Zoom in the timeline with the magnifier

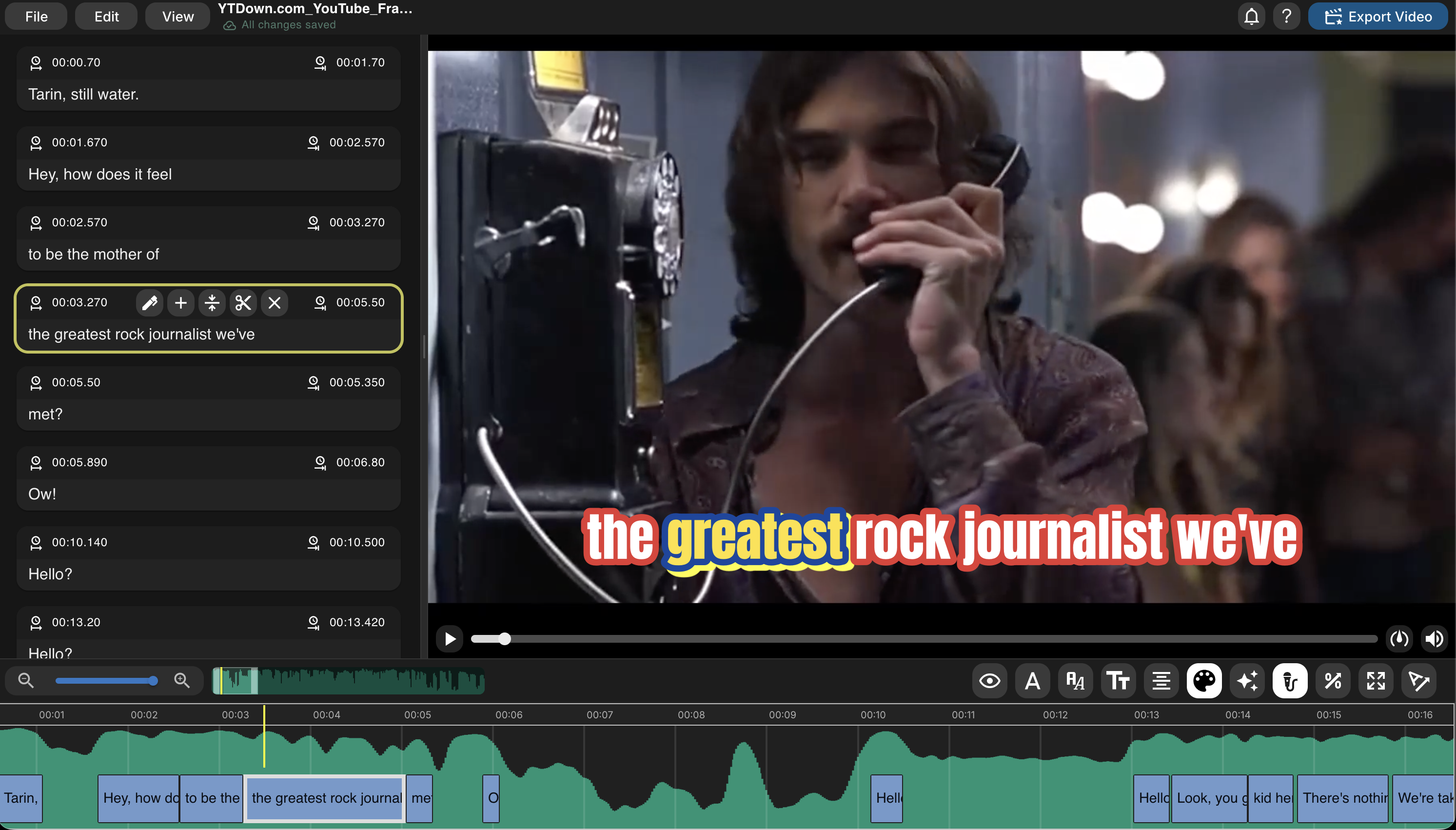pyautogui.click(x=182, y=680)
